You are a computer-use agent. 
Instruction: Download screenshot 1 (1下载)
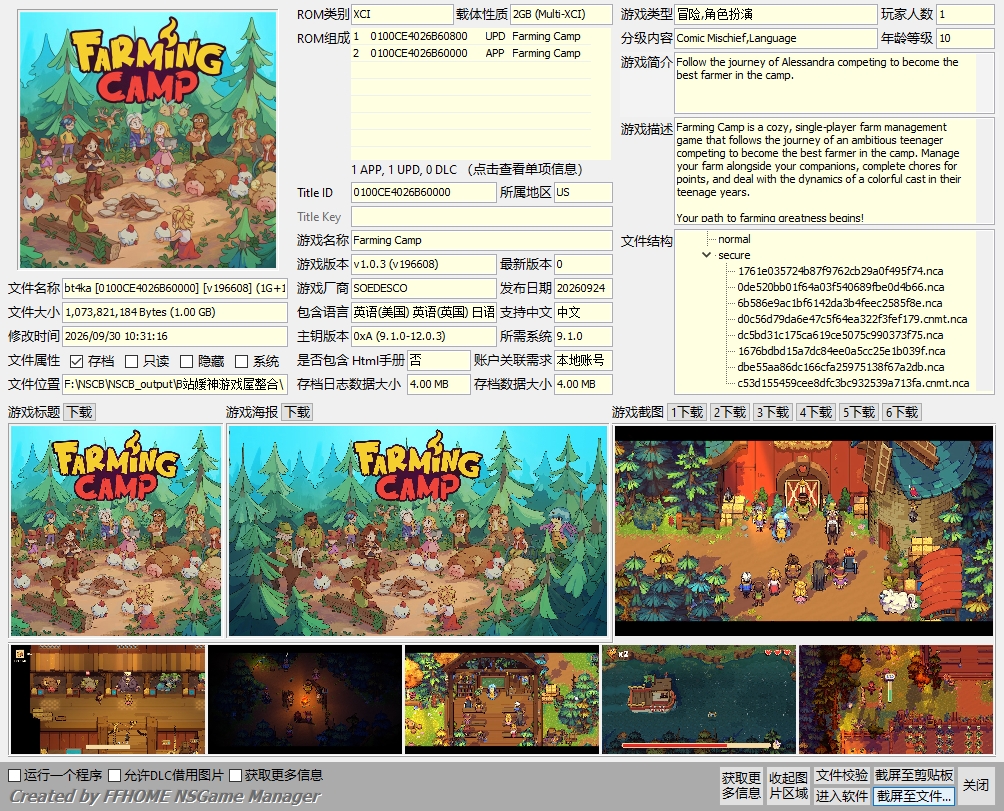pos(686,412)
